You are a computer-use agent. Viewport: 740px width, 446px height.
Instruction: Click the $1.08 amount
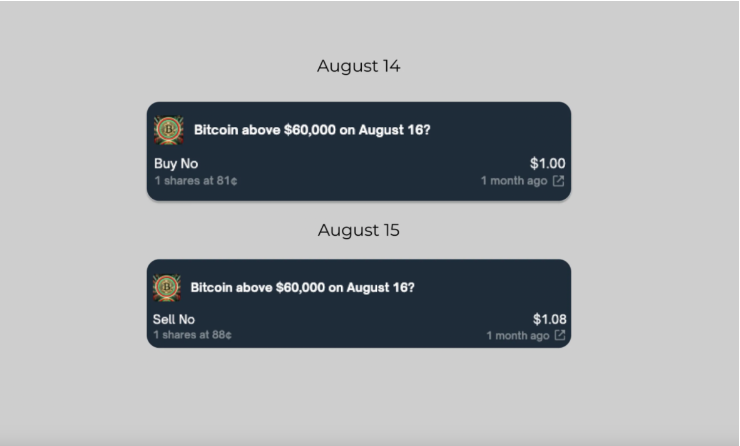[x=550, y=319]
